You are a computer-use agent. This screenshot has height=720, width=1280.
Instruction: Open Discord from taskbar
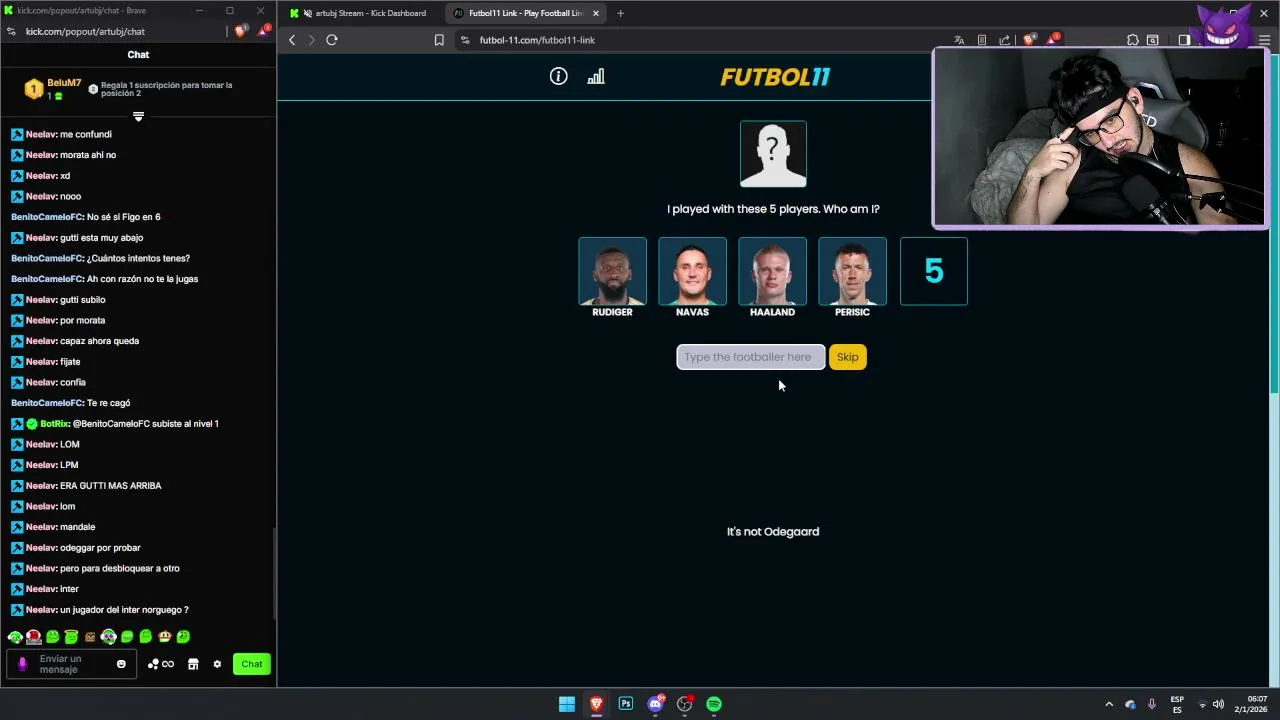656,704
